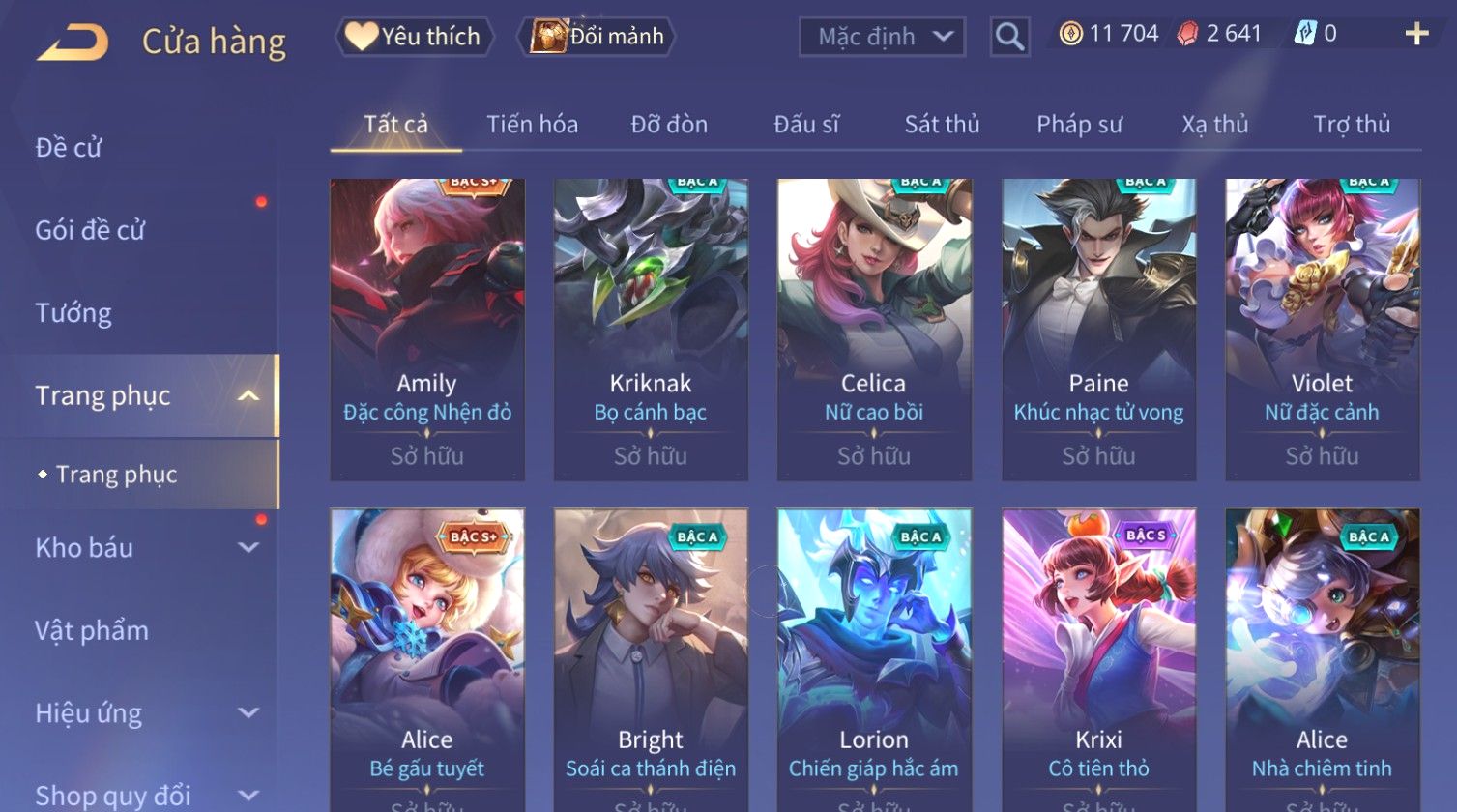Open the Vật phẩm sidebar item
This screenshot has height=812, width=1457.
[x=92, y=631]
